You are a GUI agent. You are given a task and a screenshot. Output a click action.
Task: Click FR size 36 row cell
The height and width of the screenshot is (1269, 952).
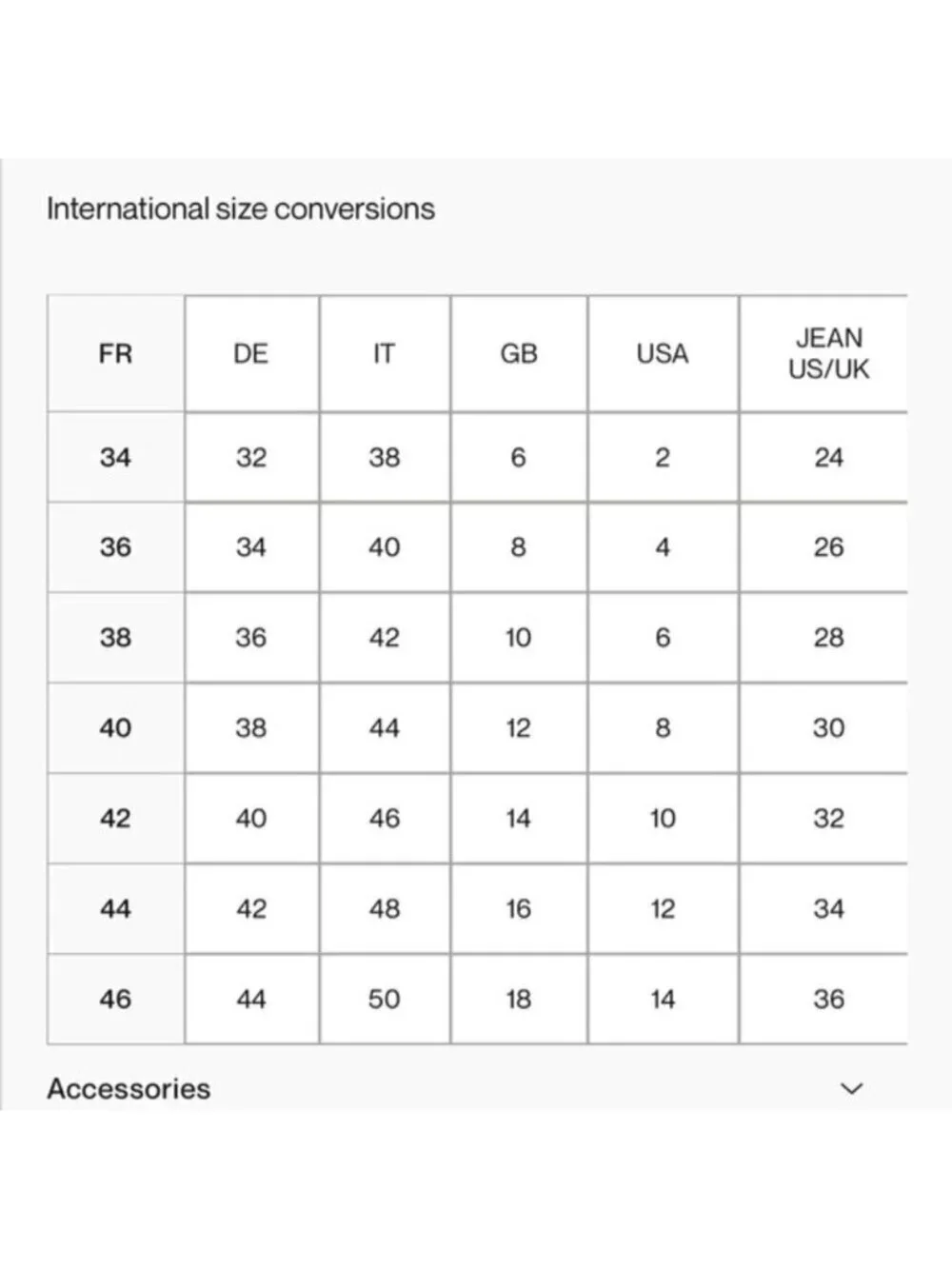[115, 547]
